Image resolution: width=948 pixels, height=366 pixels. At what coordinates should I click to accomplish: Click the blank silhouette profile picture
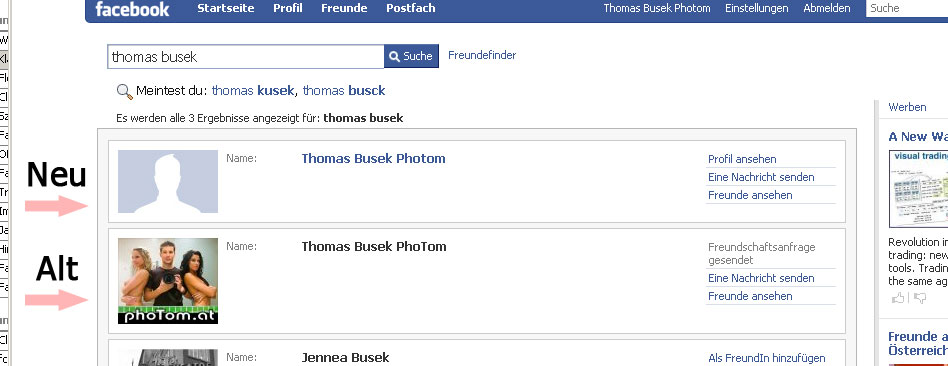click(167, 181)
